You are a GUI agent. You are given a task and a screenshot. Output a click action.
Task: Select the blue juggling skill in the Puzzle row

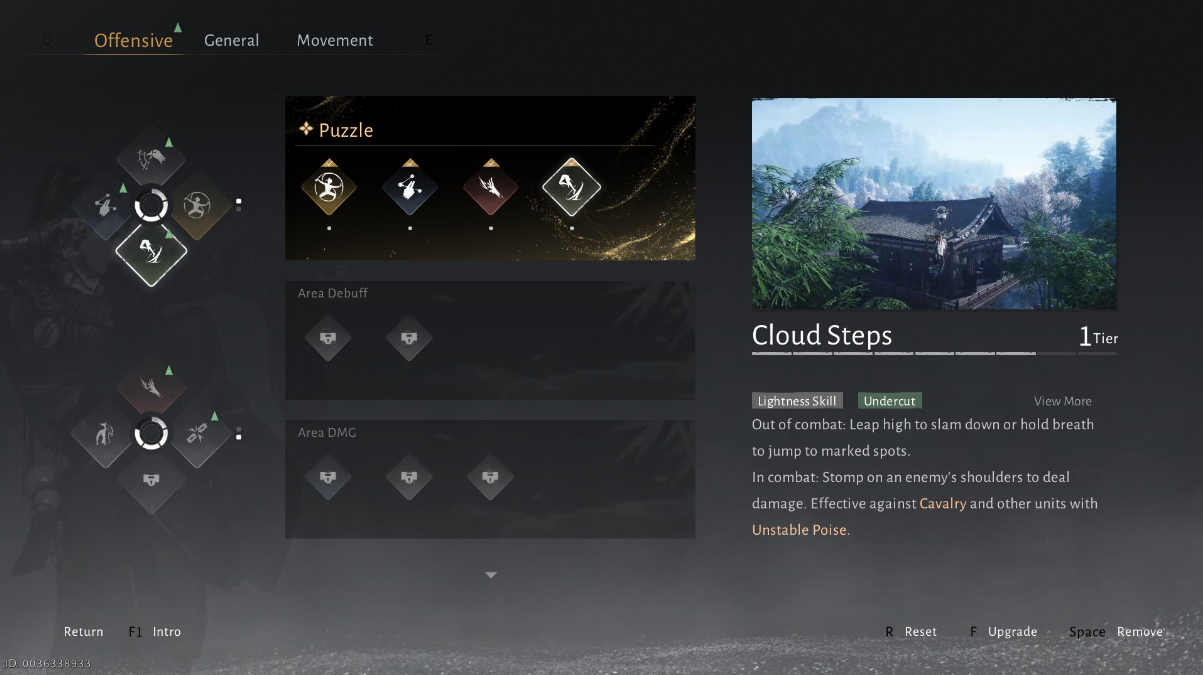[x=409, y=187]
